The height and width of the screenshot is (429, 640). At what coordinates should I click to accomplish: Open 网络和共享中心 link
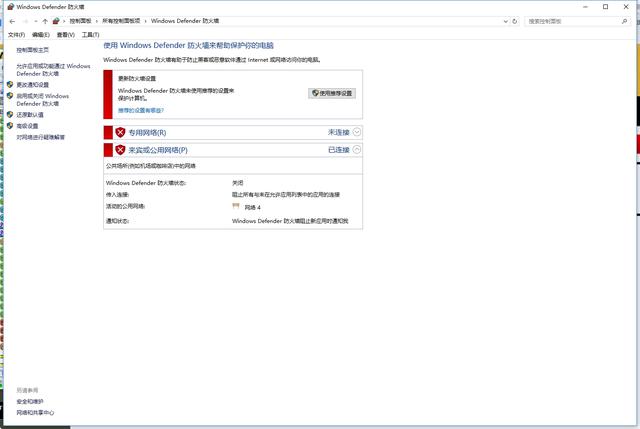click(35, 413)
